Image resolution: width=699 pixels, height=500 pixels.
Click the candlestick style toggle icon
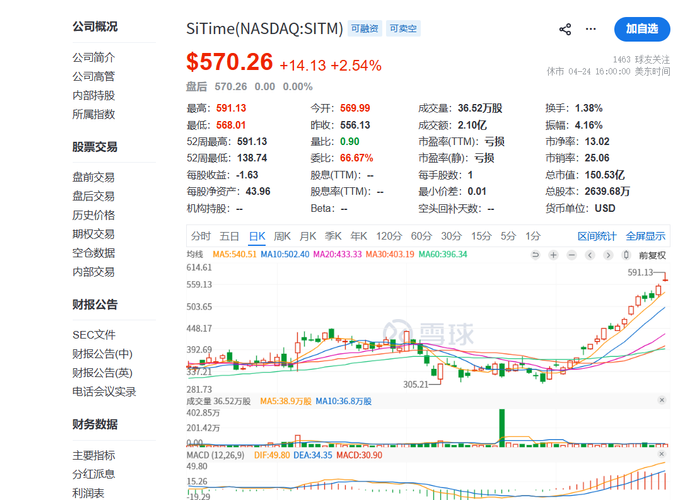[626, 255]
